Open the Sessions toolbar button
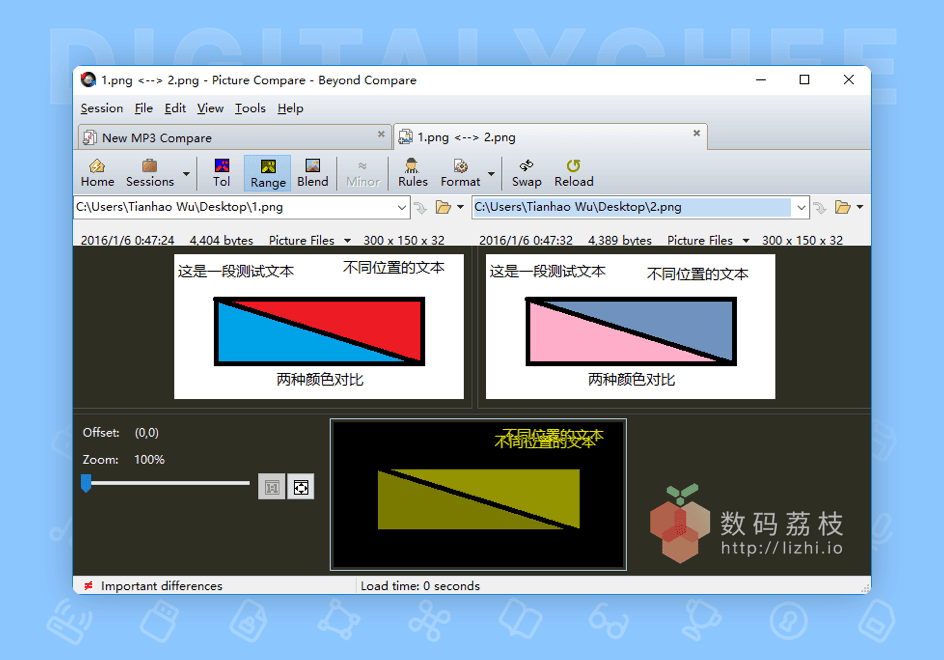Image resolution: width=944 pixels, height=660 pixels. point(149,173)
